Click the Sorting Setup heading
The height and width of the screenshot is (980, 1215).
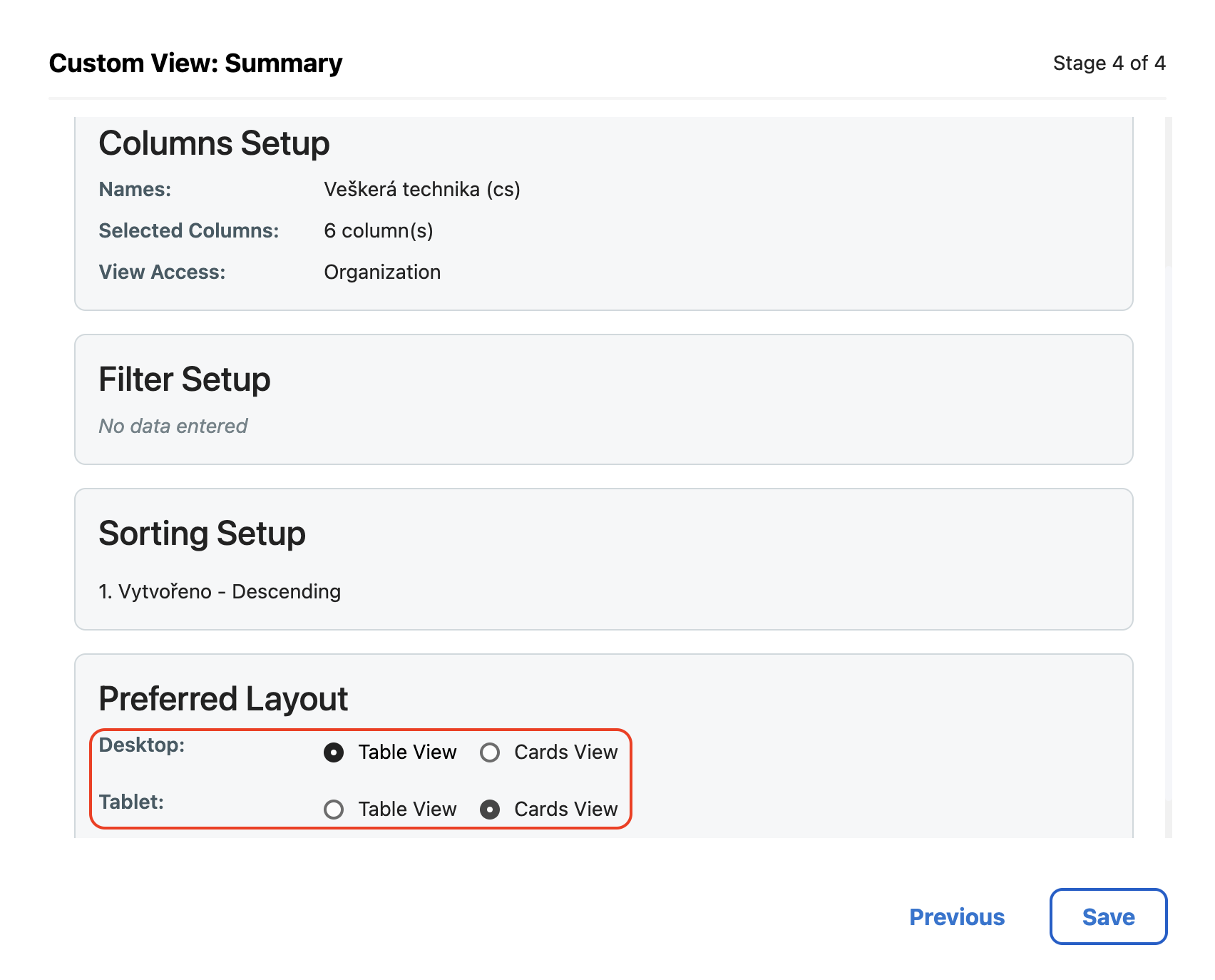pyautogui.click(x=202, y=534)
